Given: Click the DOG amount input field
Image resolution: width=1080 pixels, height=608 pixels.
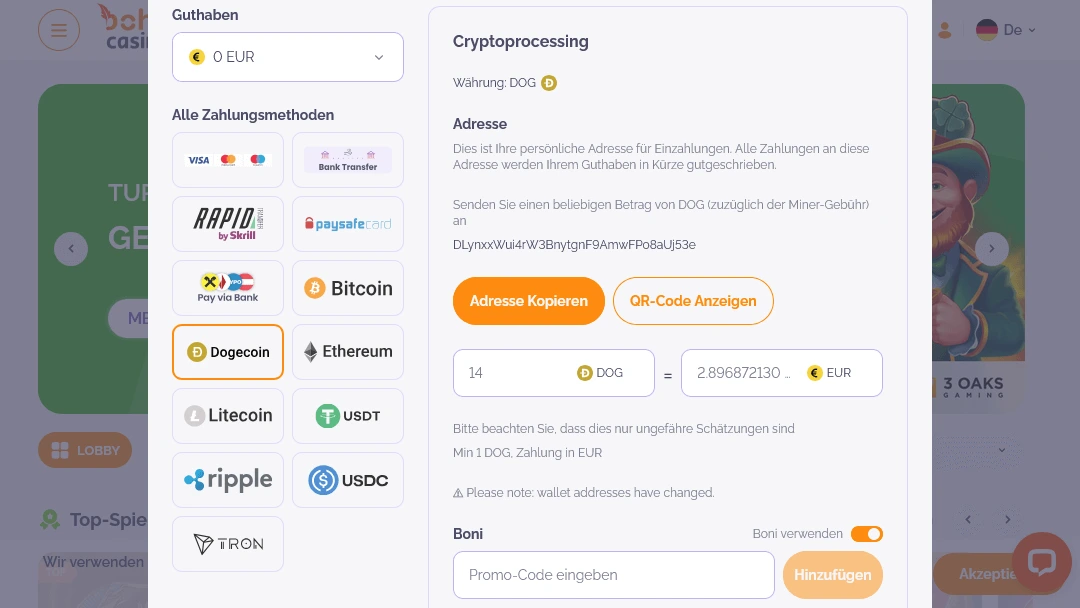Looking at the screenshot, I should pos(515,373).
